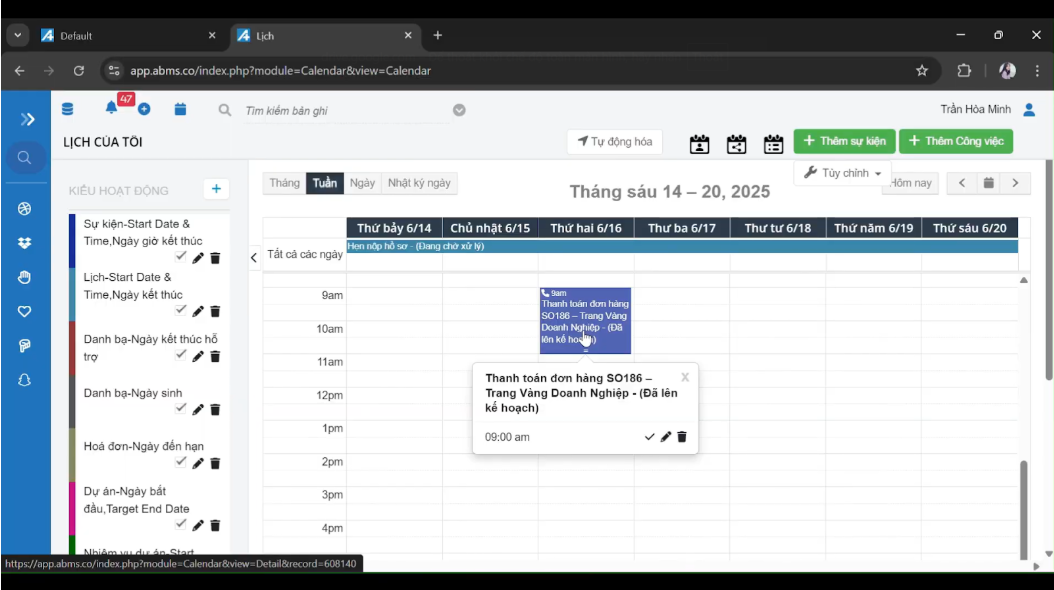Viewport: 1054px width, 590px height.
Task: Mark the 09:00 am event complete with checkmark
Action: click(x=648, y=436)
